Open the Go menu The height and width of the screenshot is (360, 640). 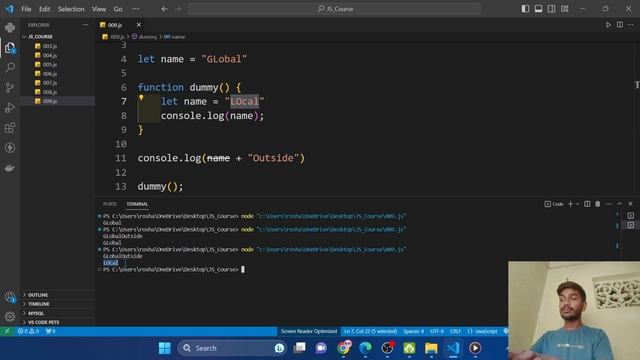[x=118, y=9]
